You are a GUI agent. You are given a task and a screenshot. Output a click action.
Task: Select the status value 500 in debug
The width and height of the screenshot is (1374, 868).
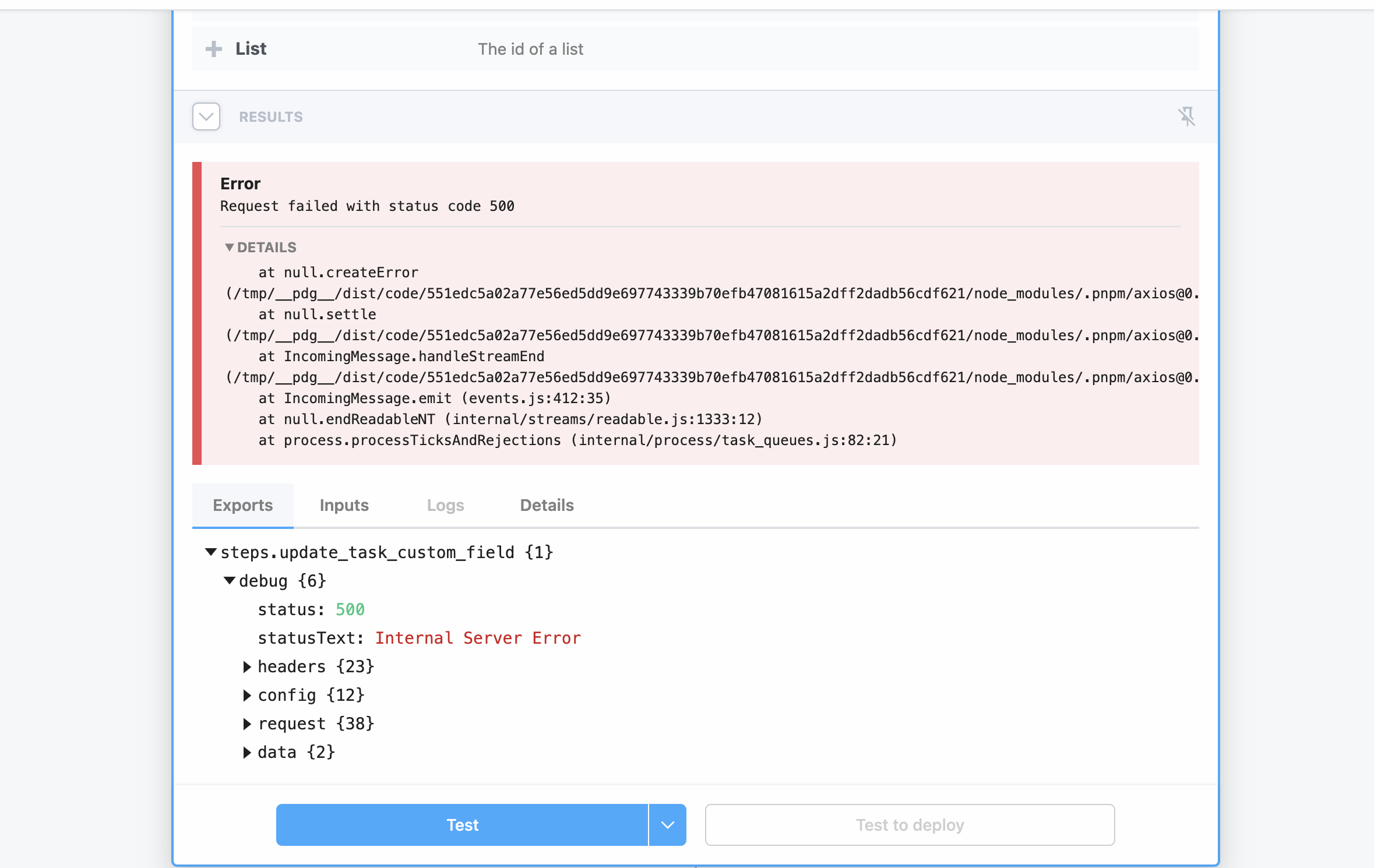click(350, 609)
